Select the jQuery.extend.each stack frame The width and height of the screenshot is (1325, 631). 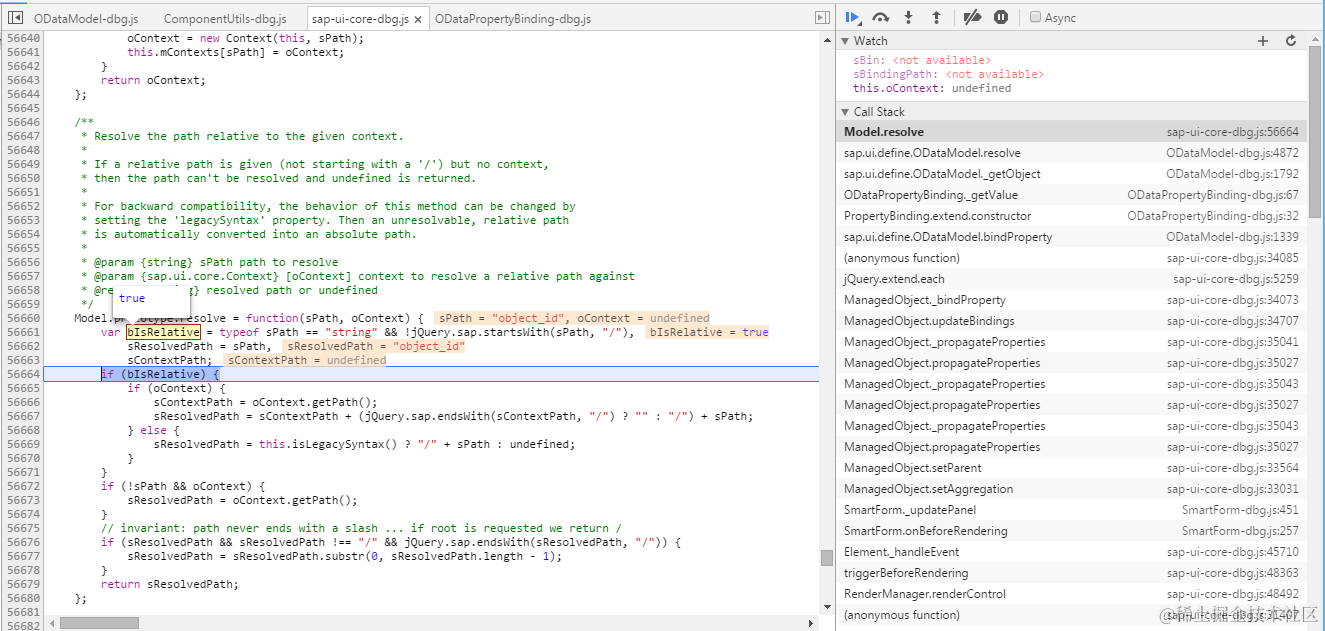(1071, 279)
